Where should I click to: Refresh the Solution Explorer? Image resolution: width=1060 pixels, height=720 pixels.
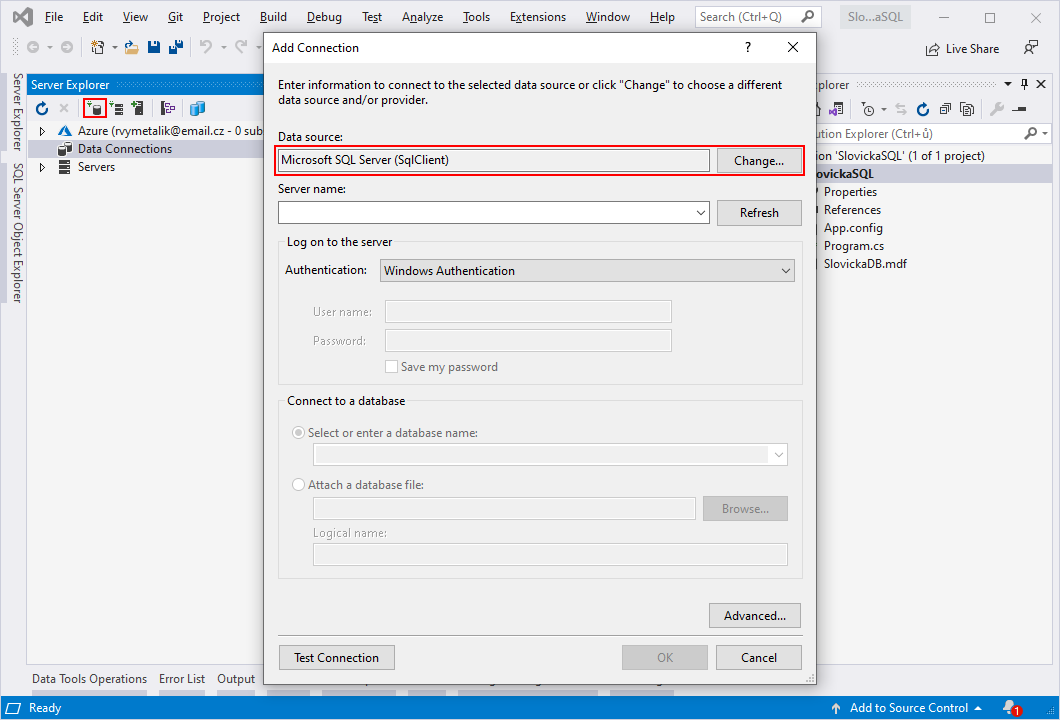[x=923, y=109]
